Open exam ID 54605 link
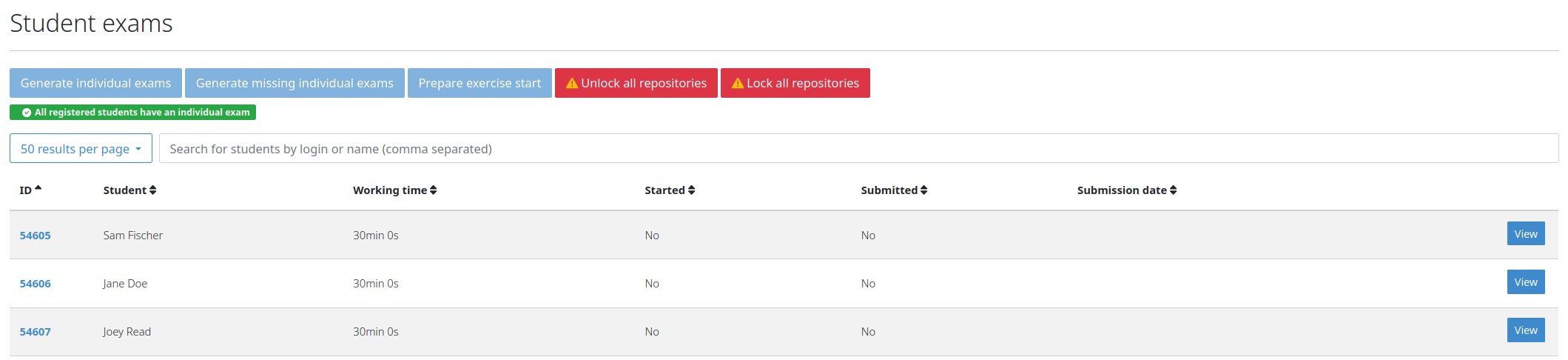Viewport: 1568px width, 360px height. [36, 236]
